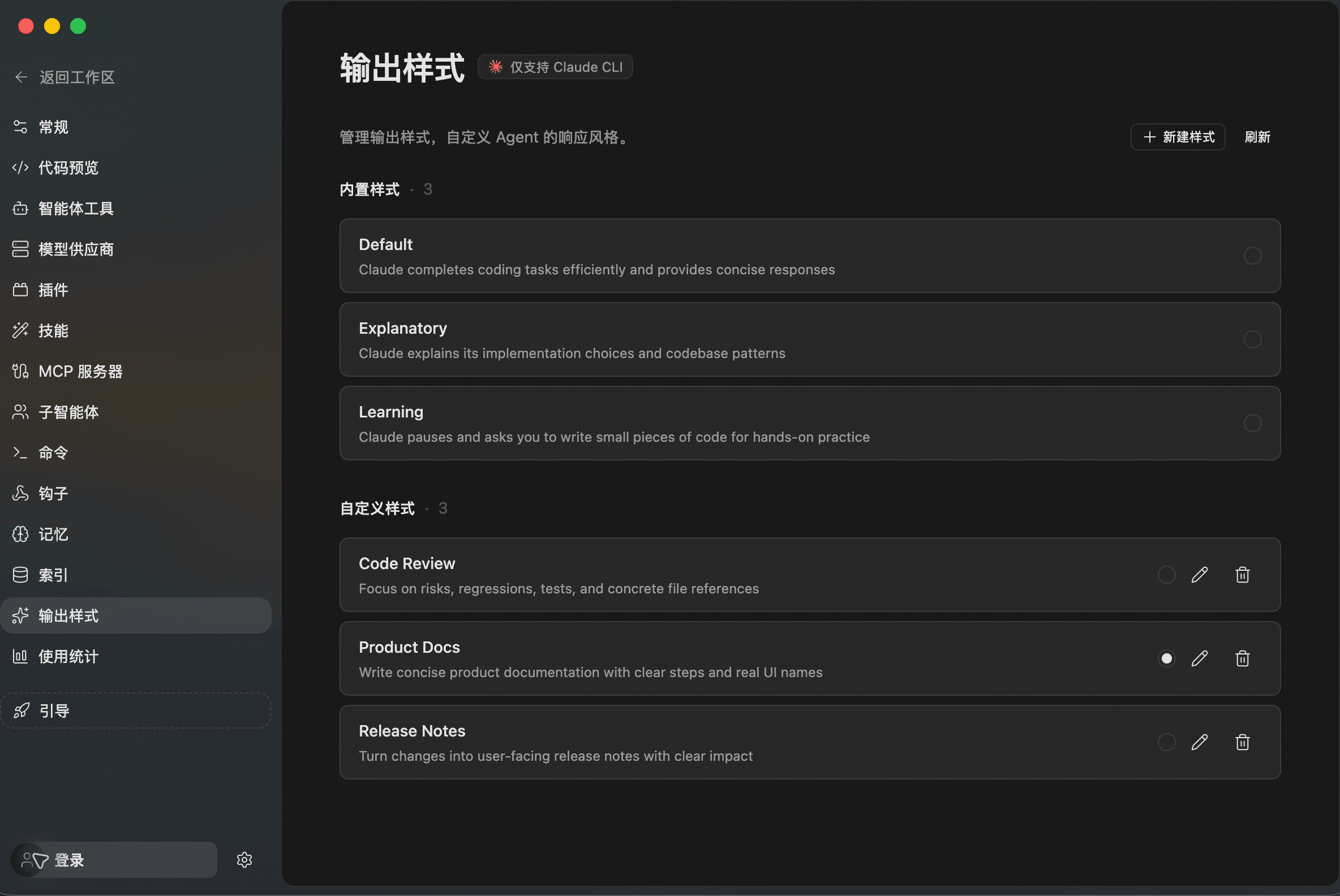Viewport: 1340px width, 896px height.
Task: Click the 插件 plugin box icon
Action: [x=20, y=290]
